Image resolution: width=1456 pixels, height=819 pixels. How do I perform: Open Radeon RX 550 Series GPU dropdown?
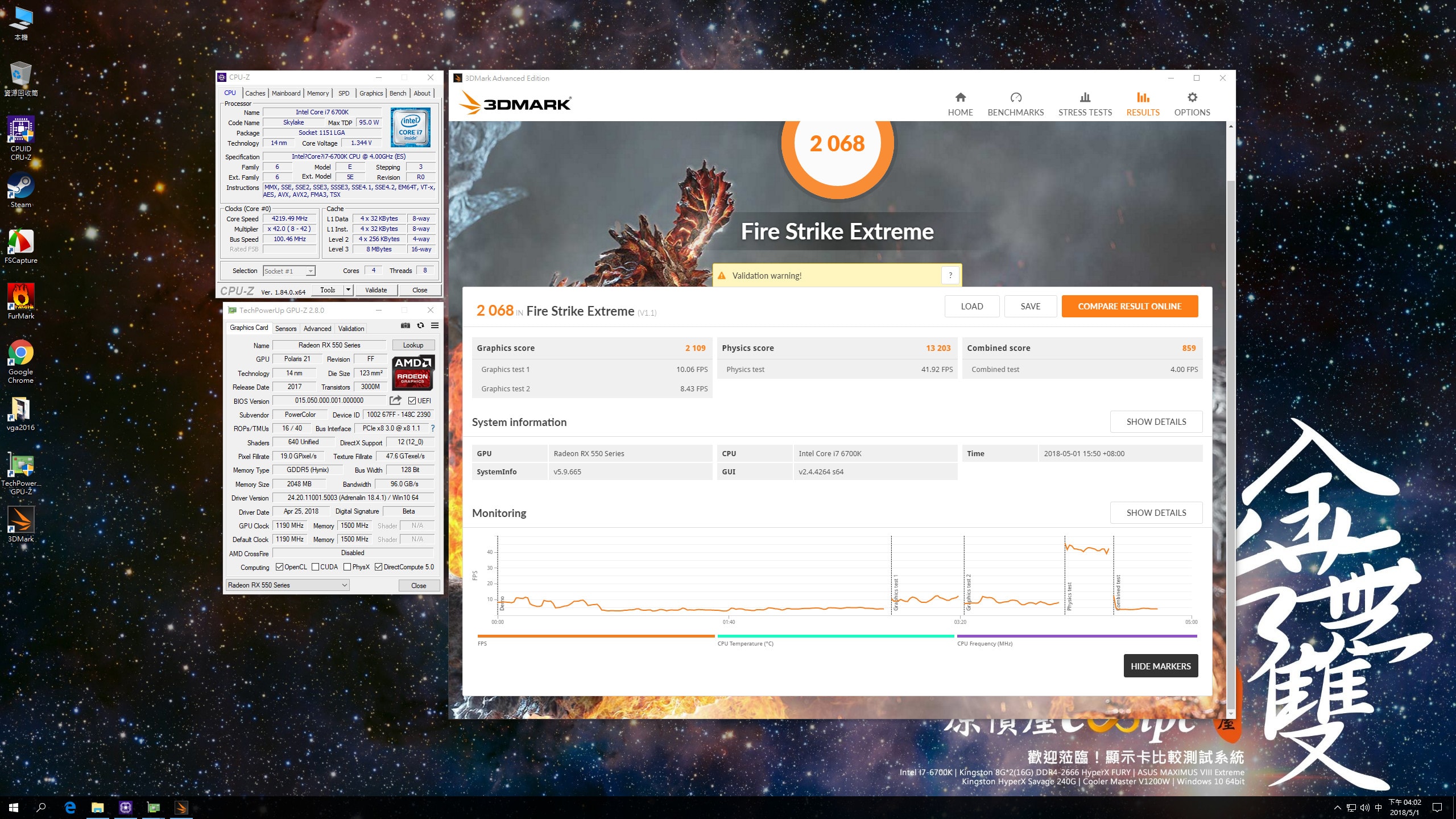point(287,585)
